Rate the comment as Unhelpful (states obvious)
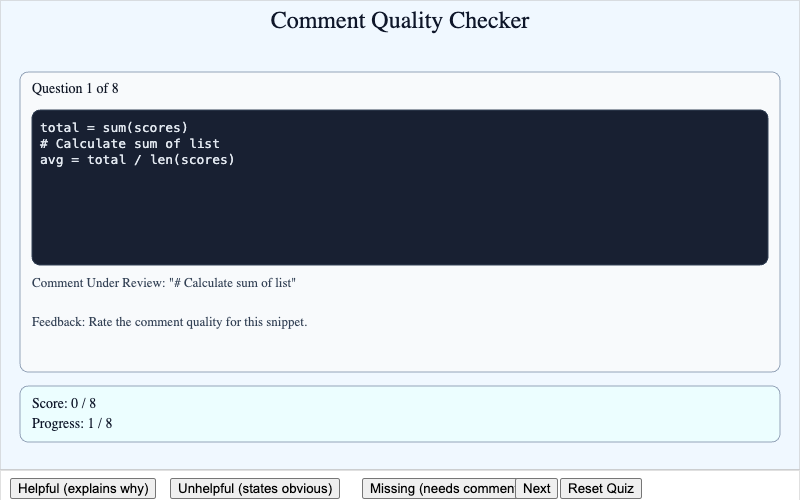Viewport: 800px width, 500px height. (255, 488)
